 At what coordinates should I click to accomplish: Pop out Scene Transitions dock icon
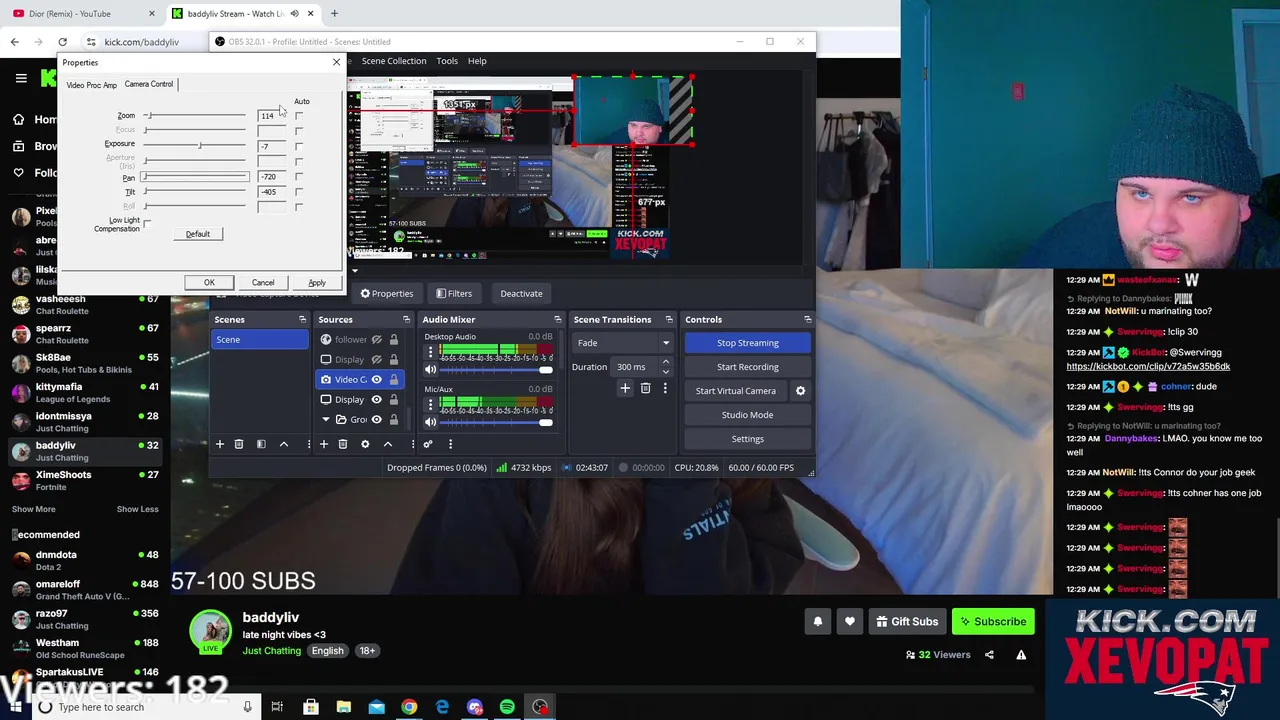669,320
